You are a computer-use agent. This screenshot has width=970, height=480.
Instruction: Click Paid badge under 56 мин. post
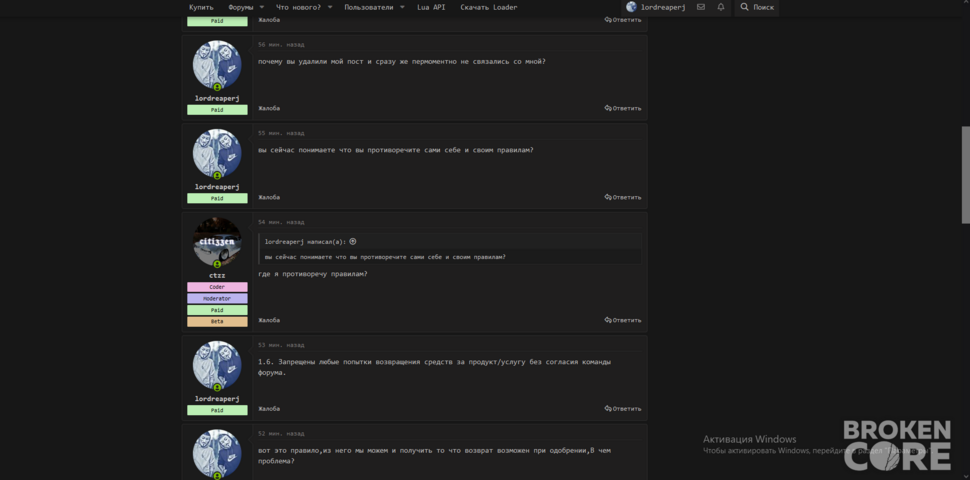tap(217, 110)
